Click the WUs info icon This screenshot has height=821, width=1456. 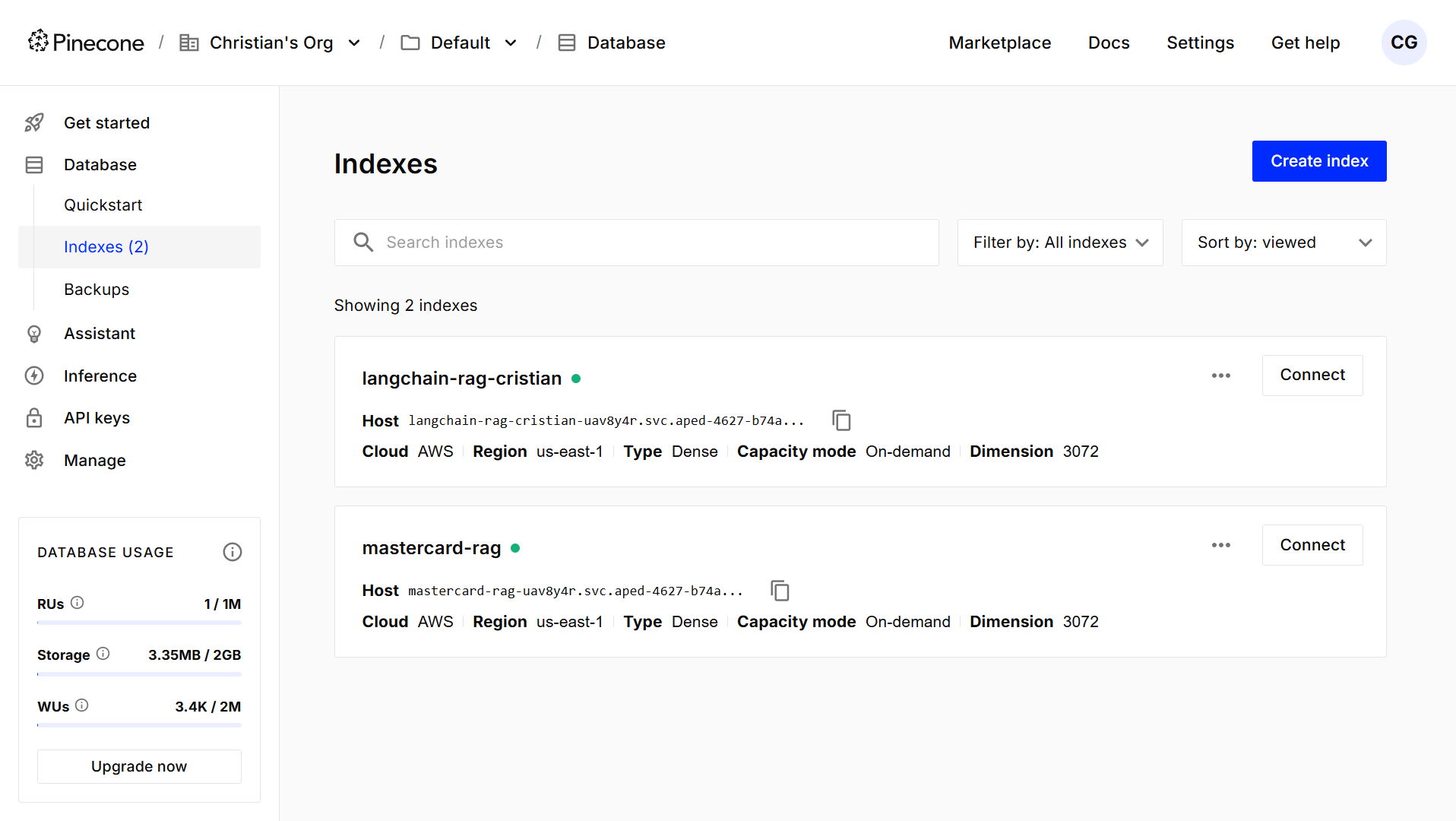click(x=82, y=705)
